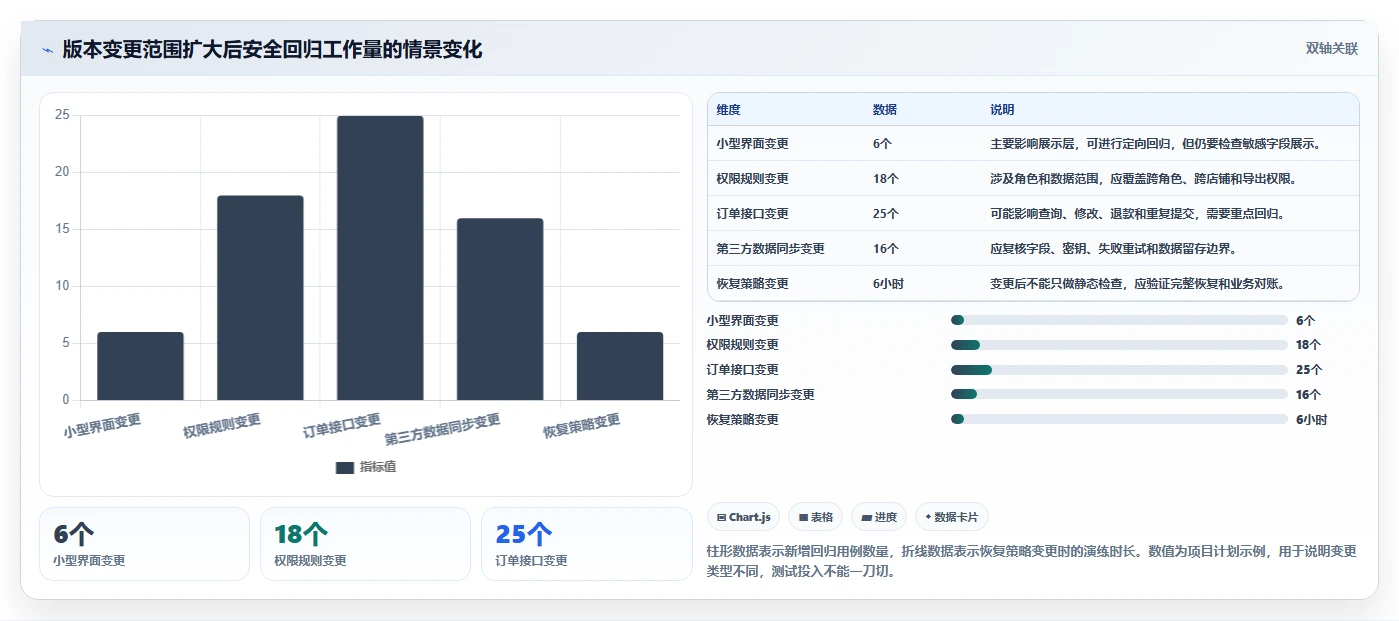This screenshot has height=621, width=1399.
Task: Open the 18个 权限规则变更 data card
Action: (x=365, y=544)
